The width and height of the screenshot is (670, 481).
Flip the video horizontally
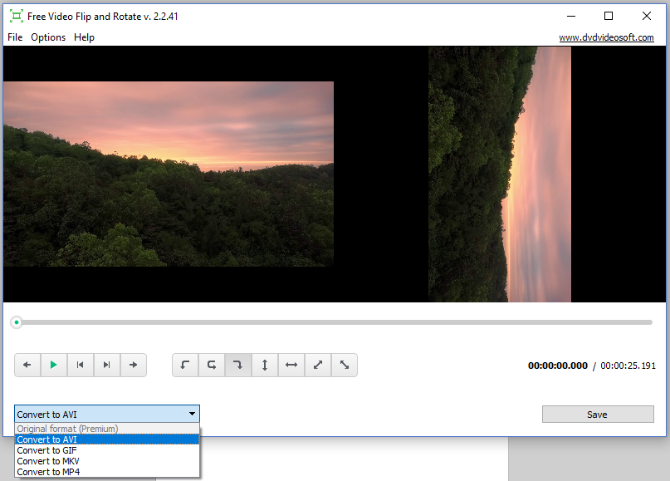pyautogui.click(x=291, y=365)
